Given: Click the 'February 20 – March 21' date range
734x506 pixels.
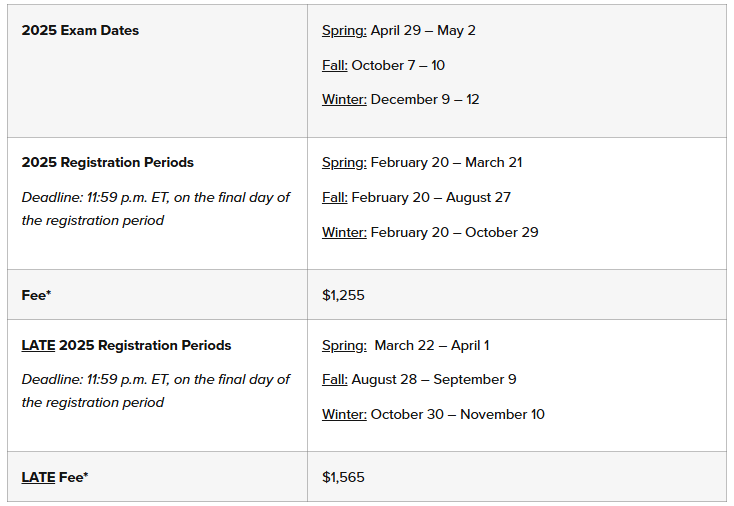Looking at the screenshot, I should 446,162.
